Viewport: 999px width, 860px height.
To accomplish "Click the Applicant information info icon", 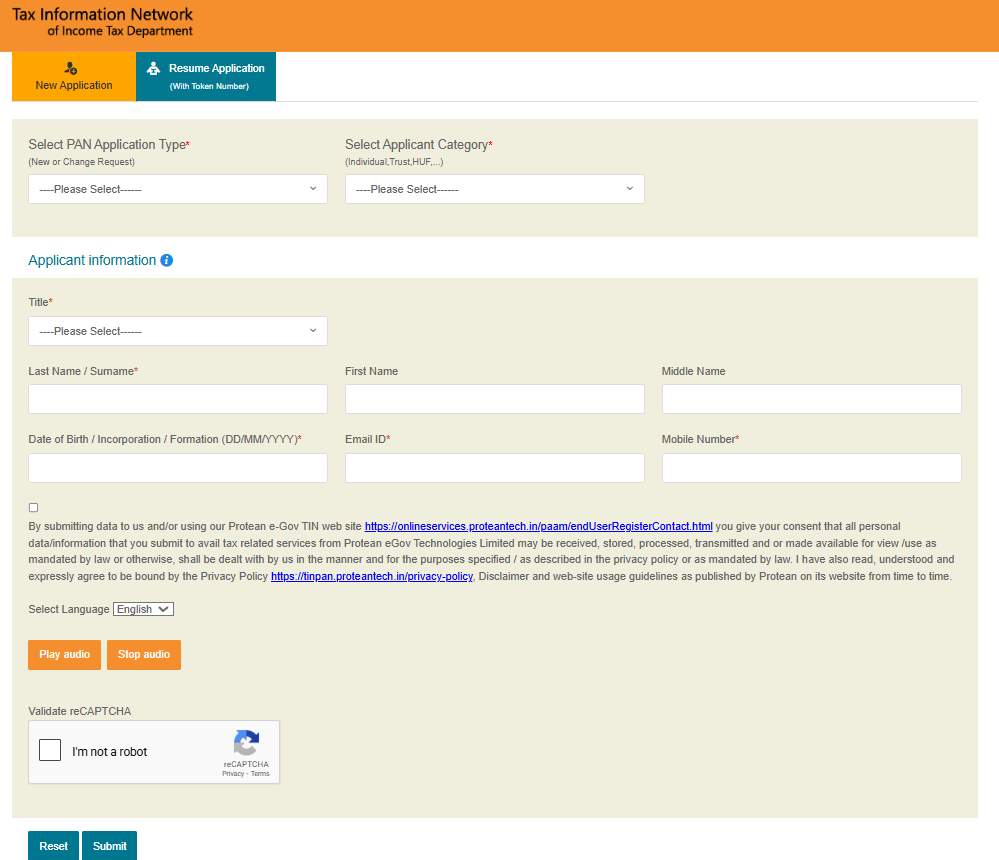I will [x=166, y=260].
